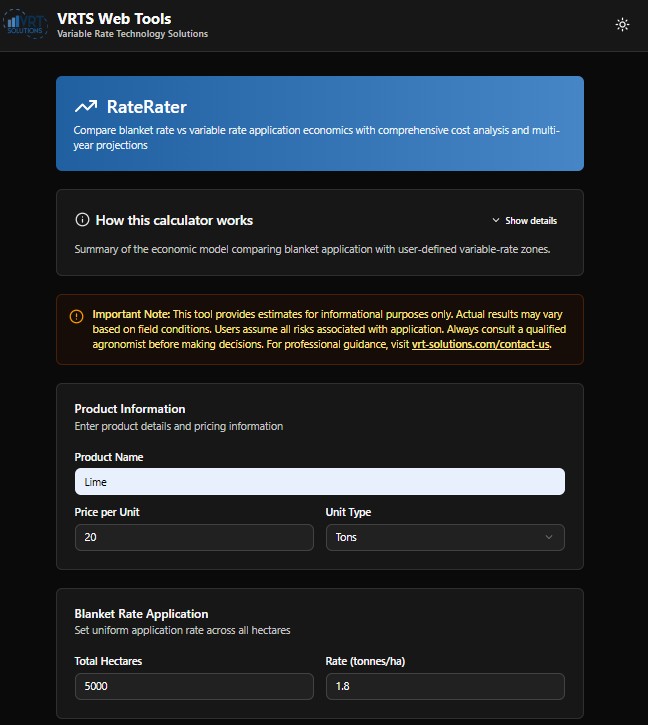Click the Blanket Rate Application heading
Image resolution: width=648 pixels, height=725 pixels.
[141, 614]
